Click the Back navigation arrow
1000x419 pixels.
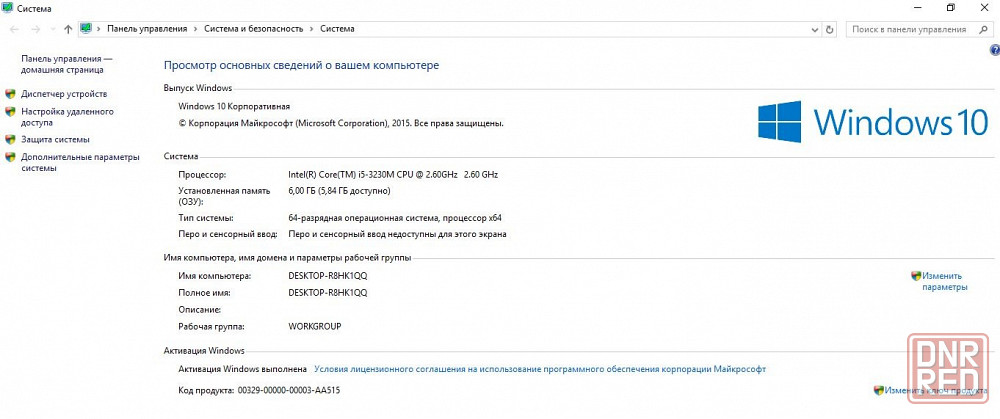pyautogui.click(x=15, y=29)
